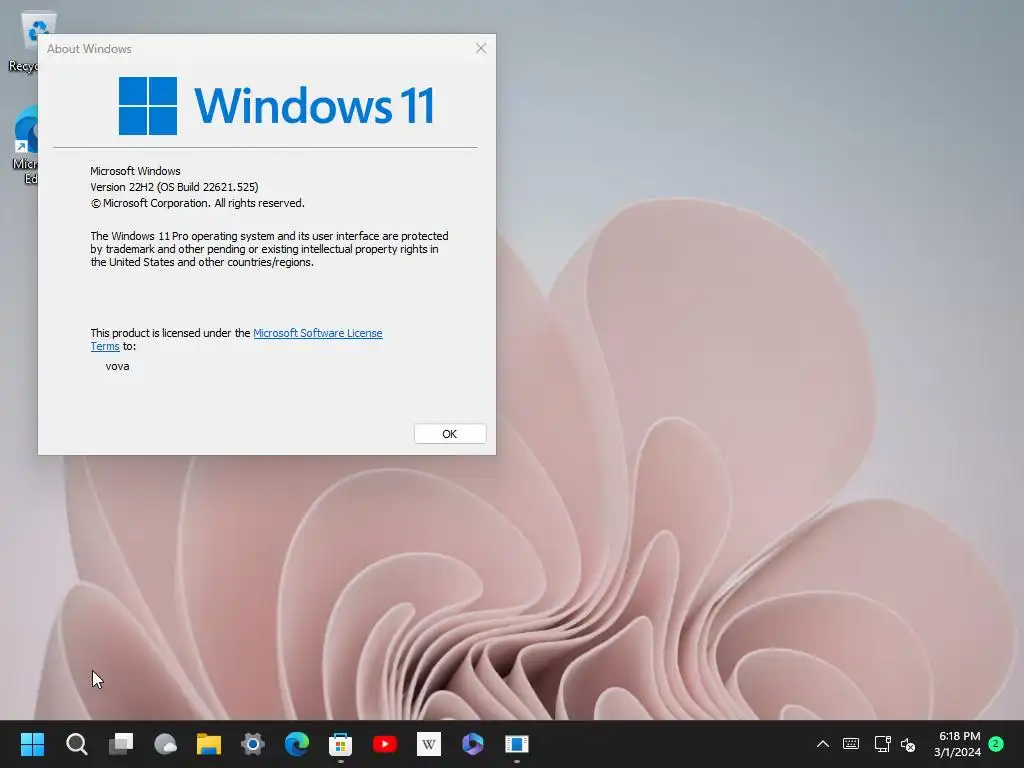Screen dimensions: 1024x768
Task: Open Task View on the taskbar
Action: tap(121, 743)
